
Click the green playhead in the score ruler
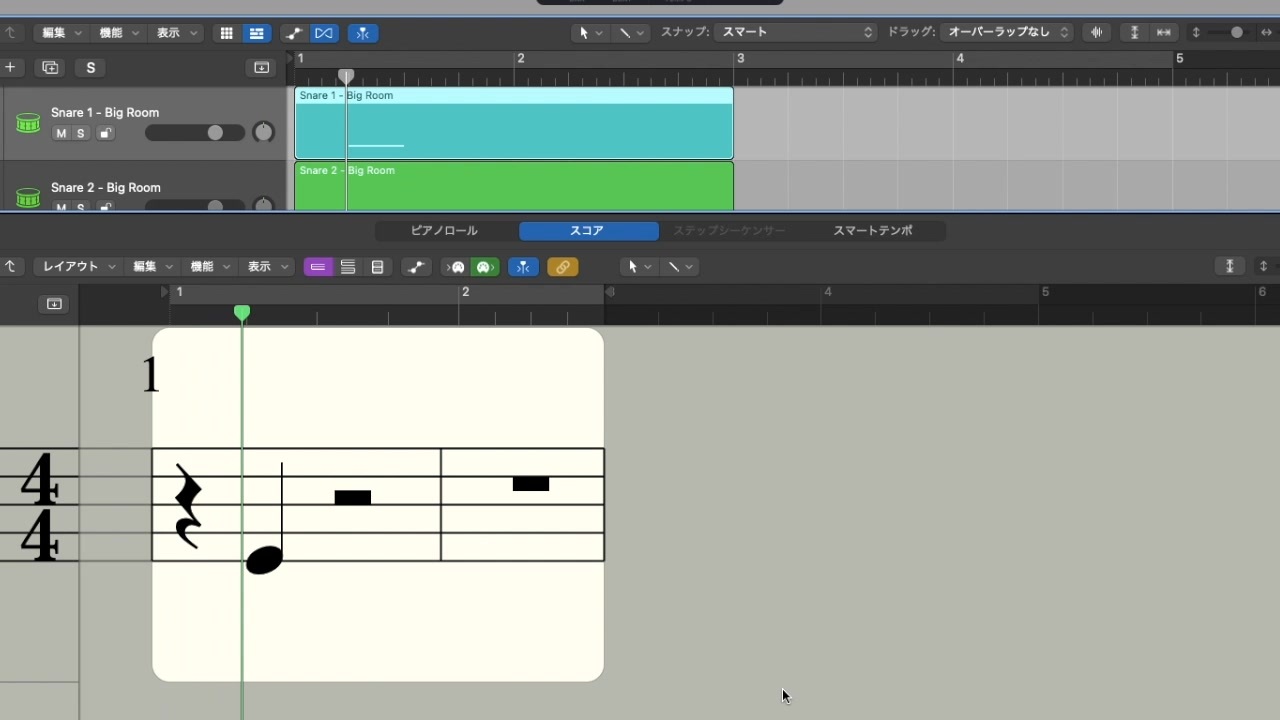(x=242, y=314)
